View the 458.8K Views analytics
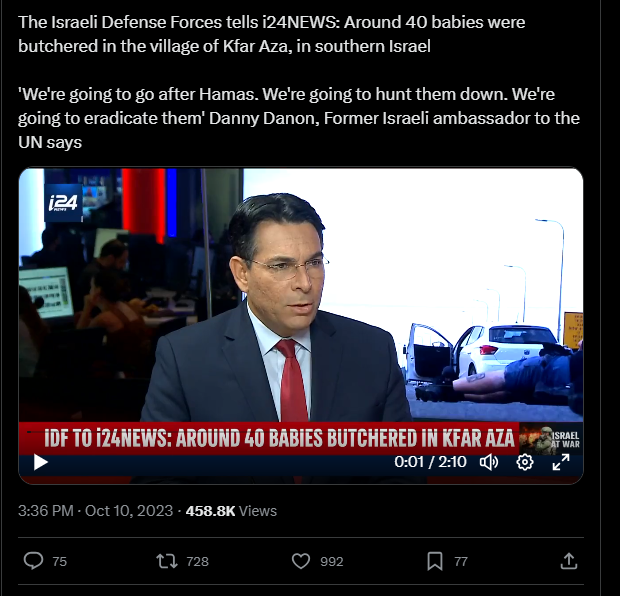Viewport: 620px width, 596px height. [231, 511]
